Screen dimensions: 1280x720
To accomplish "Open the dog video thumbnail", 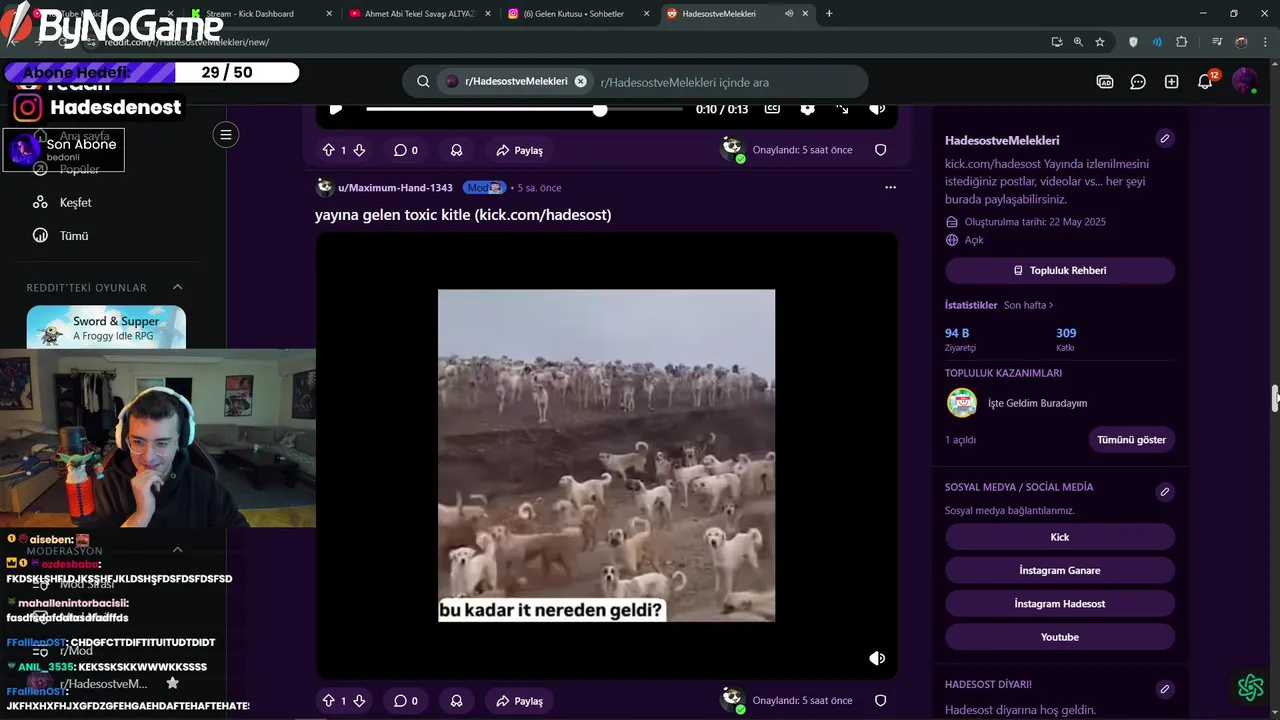I will 606,455.
